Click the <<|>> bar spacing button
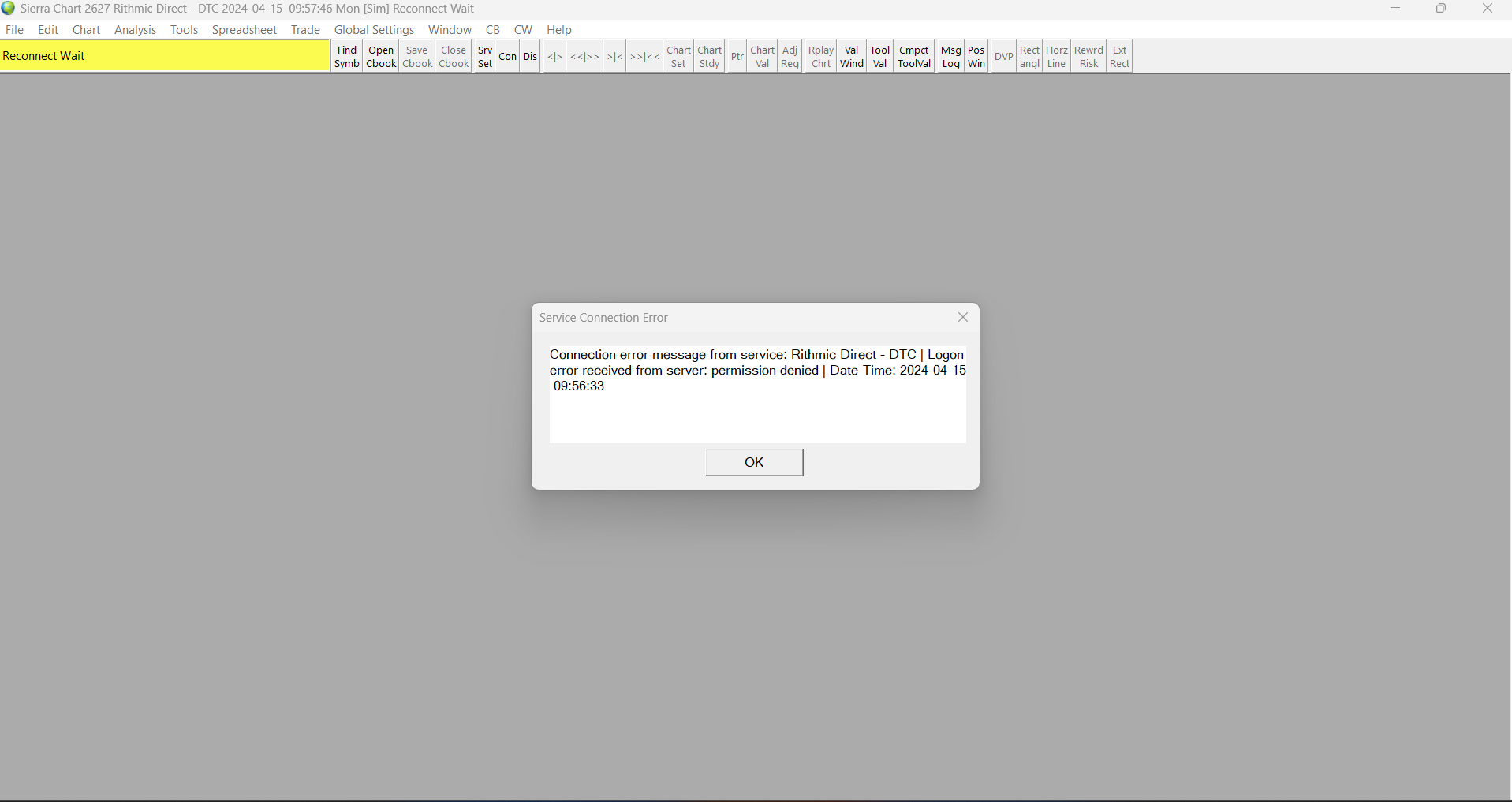This screenshot has width=1512, height=802. coord(585,57)
